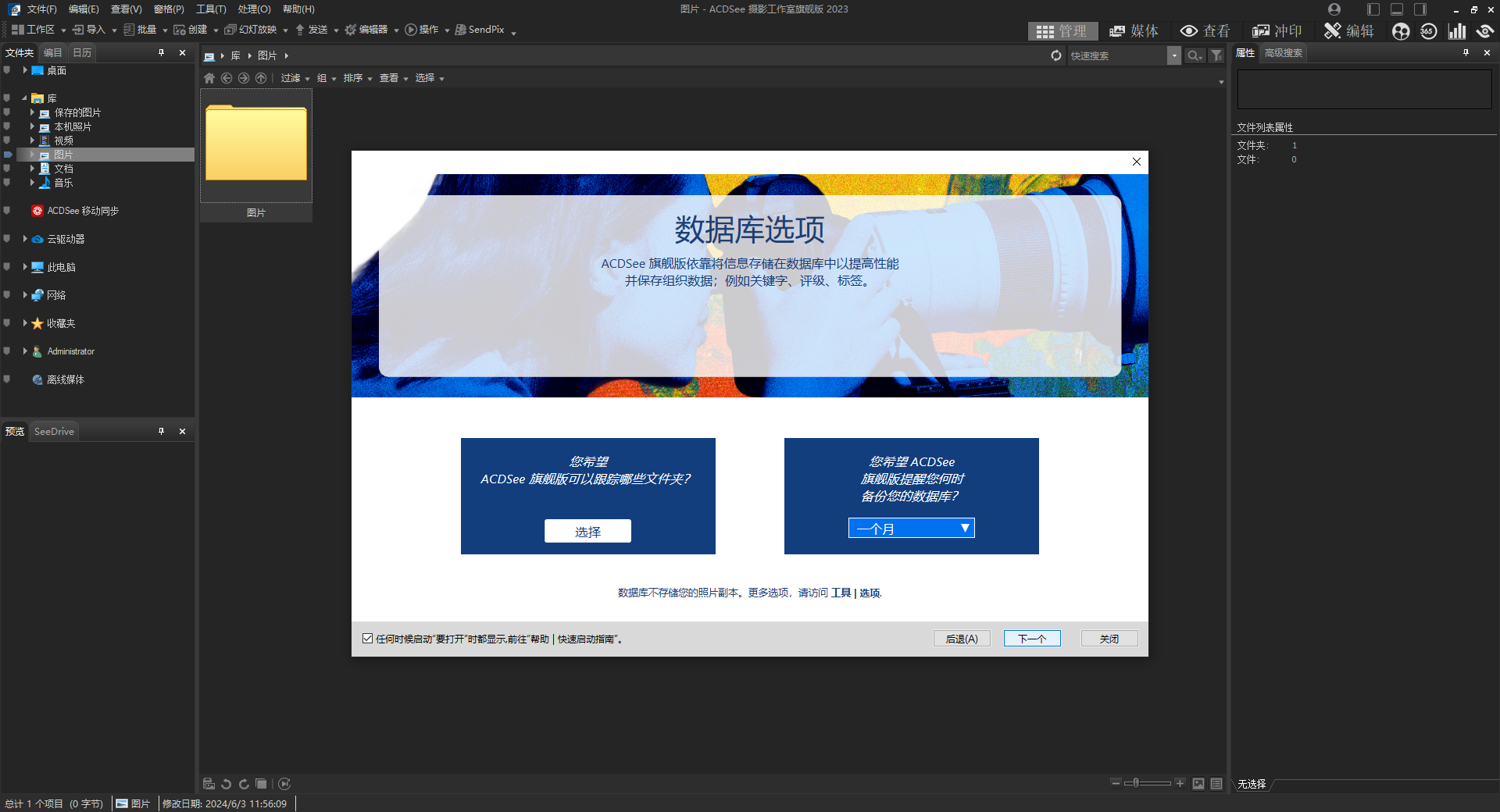
Task: Open the 365 mode icon
Action: [x=1429, y=31]
